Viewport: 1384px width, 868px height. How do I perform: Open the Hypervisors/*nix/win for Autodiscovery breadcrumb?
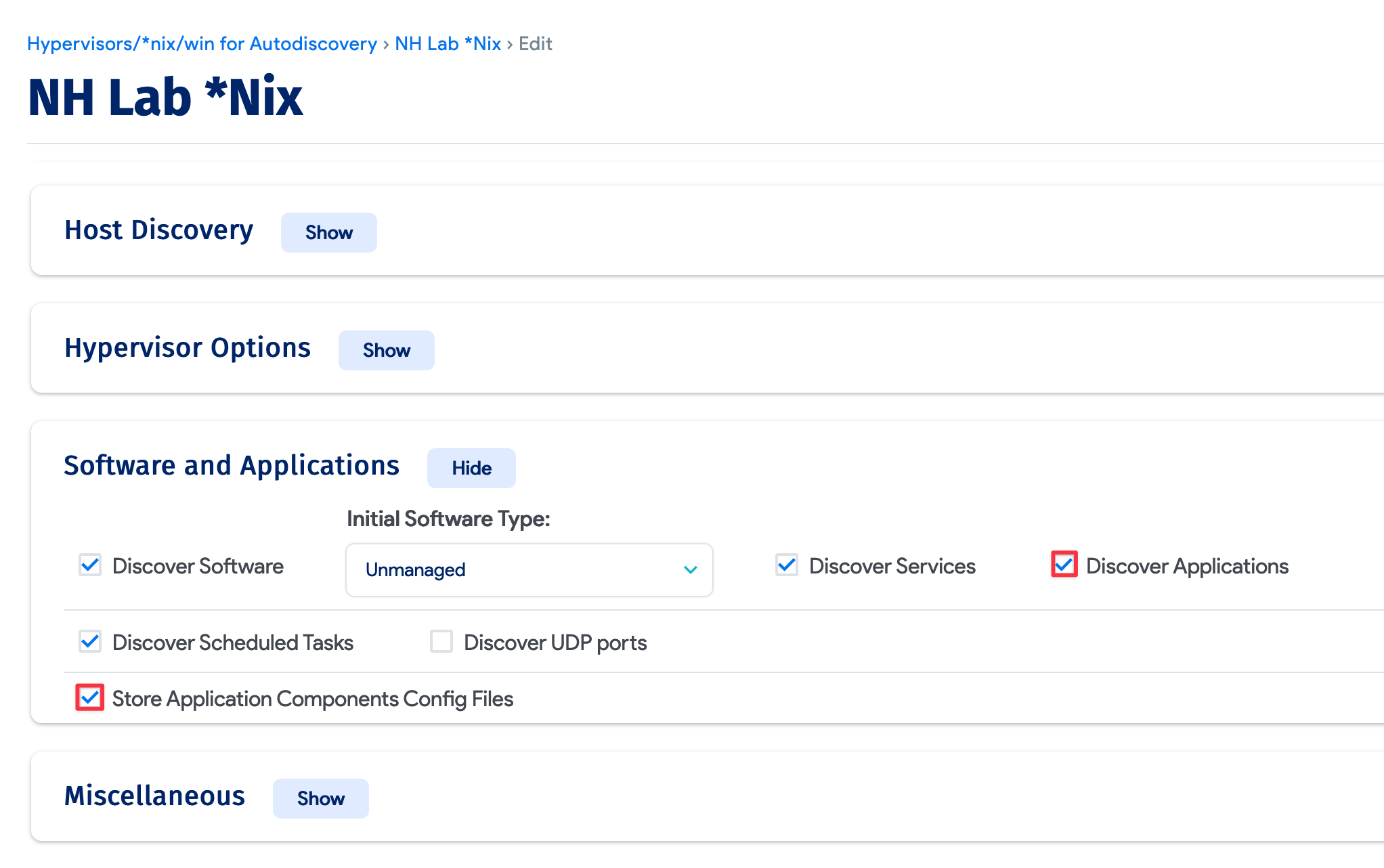(x=201, y=43)
